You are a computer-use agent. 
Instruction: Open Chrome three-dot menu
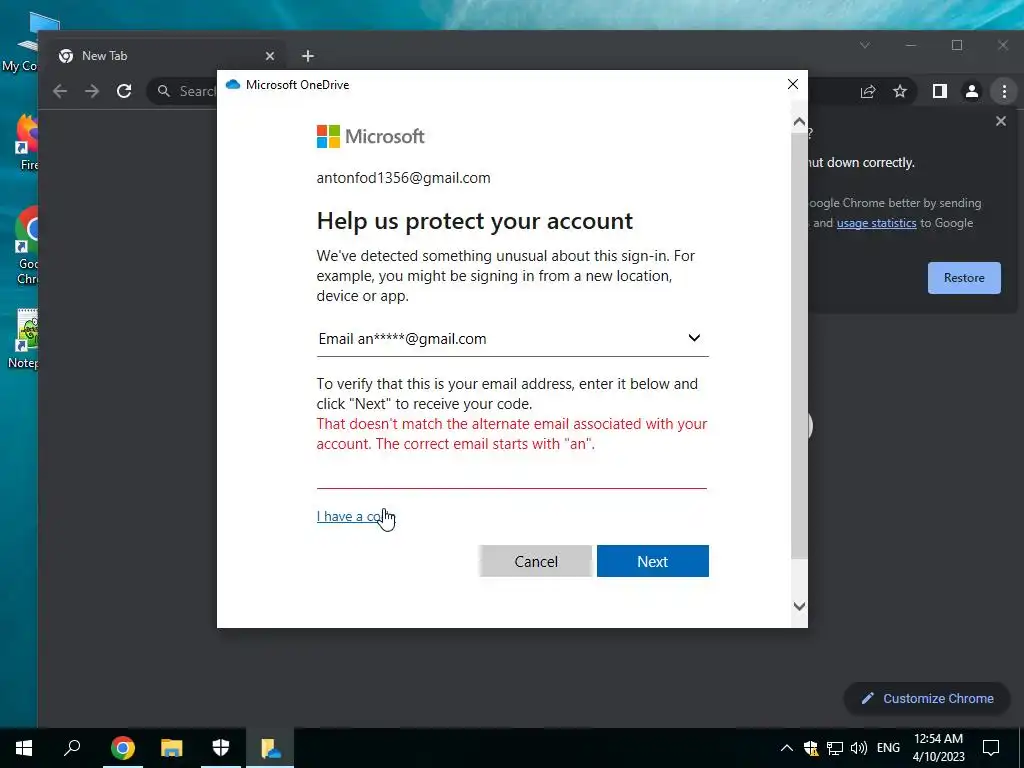click(x=1004, y=91)
